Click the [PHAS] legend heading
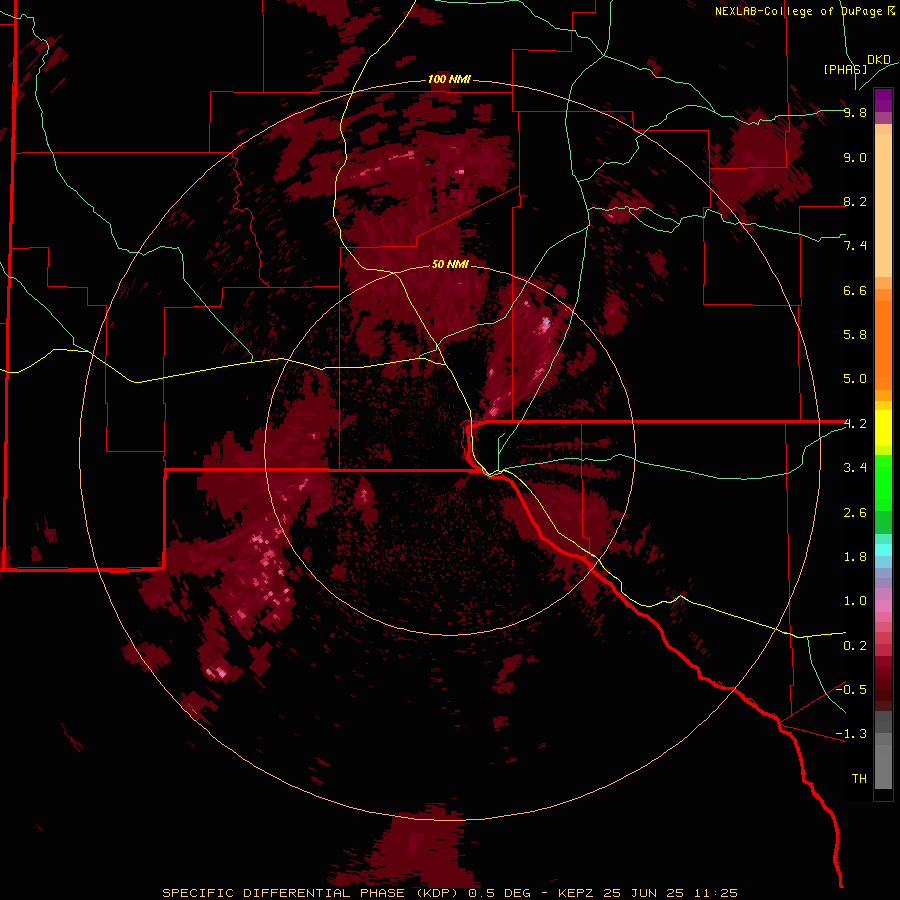The height and width of the screenshot is (900, 900). (x=845, y=69)
